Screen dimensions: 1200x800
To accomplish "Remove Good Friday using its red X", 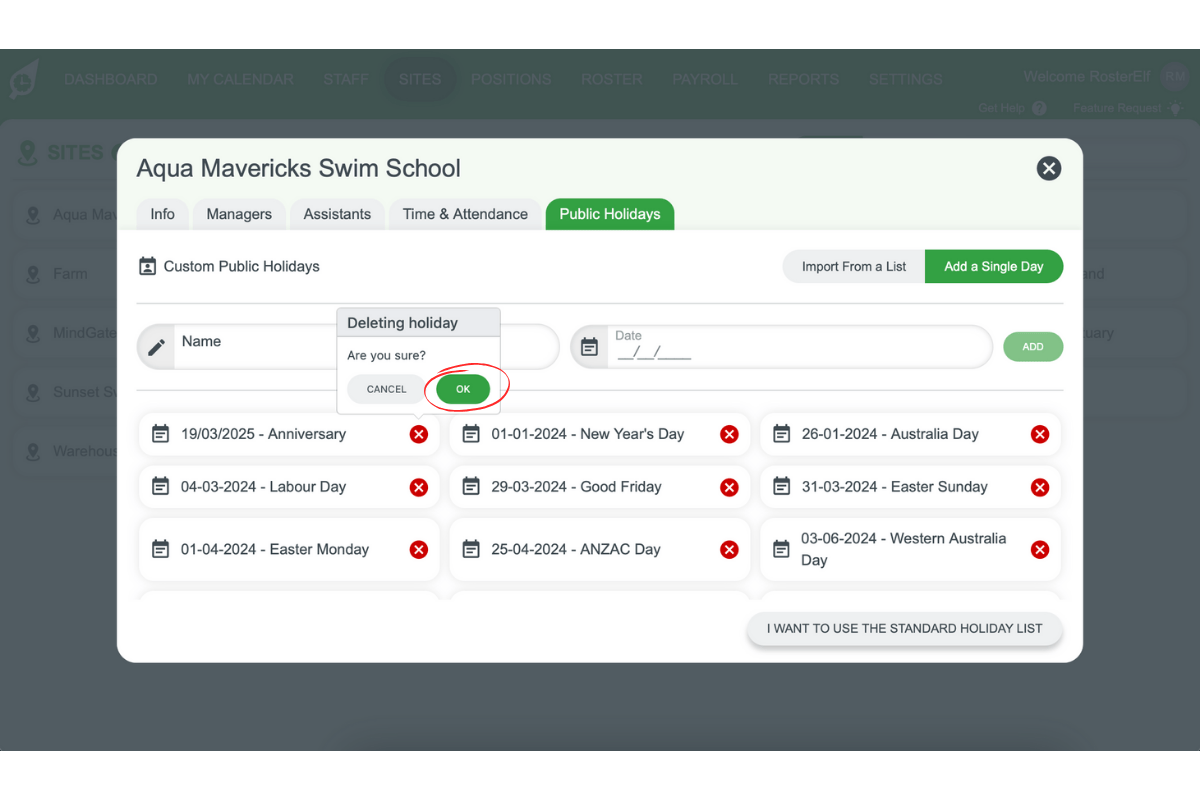I will pyautogui.click(x=729, y=487).
